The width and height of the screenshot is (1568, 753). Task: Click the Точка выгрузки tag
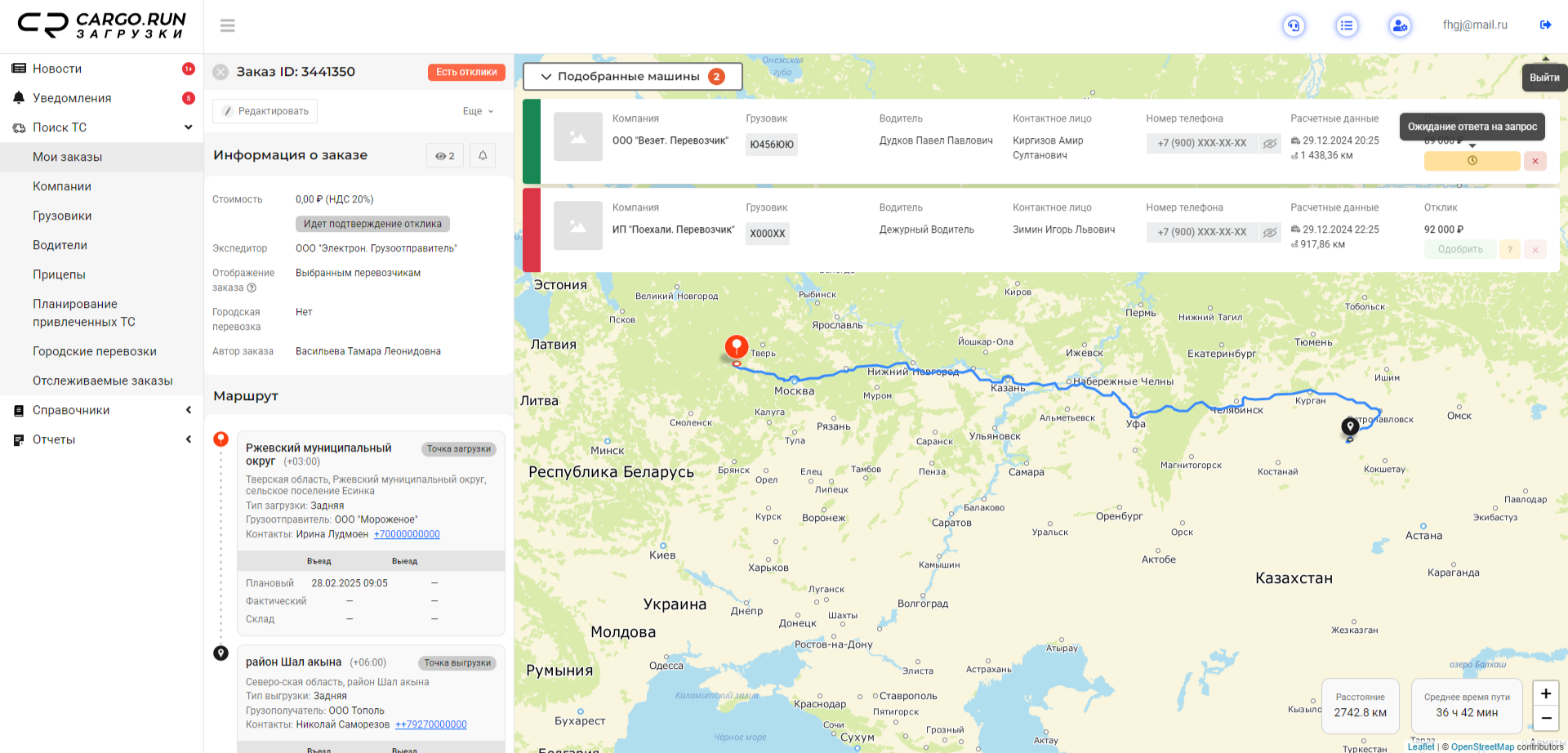(x=457, y=663)
